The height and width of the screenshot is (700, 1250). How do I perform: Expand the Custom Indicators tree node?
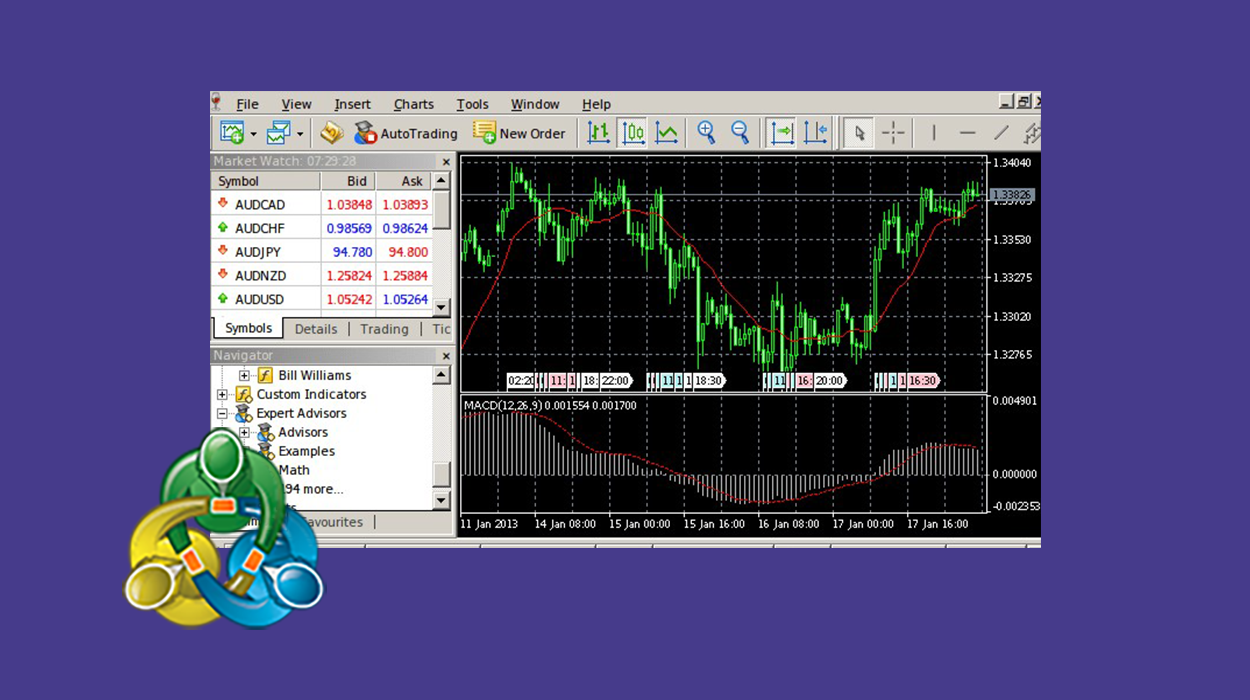tap(222, 395)
